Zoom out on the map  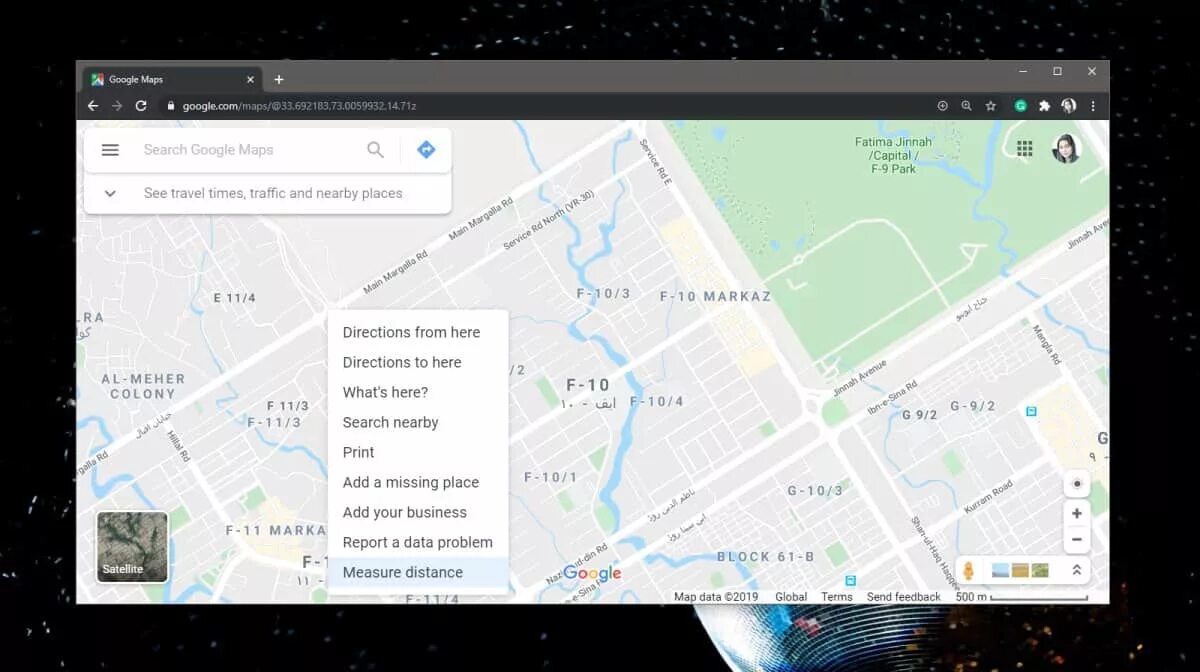(1077, 539)
